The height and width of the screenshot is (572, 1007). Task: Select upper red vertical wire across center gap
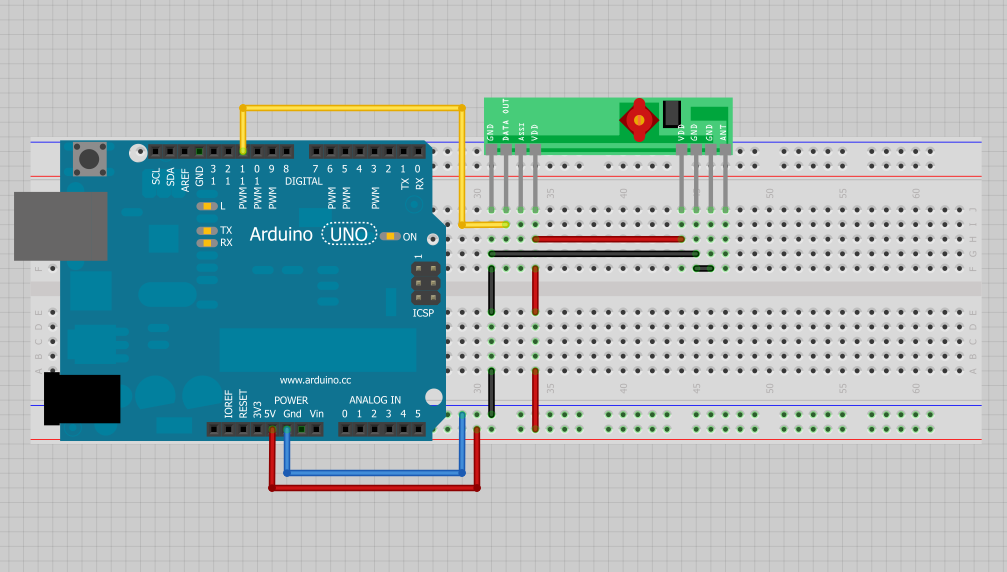pyautogui.click(x=535, y=290)
